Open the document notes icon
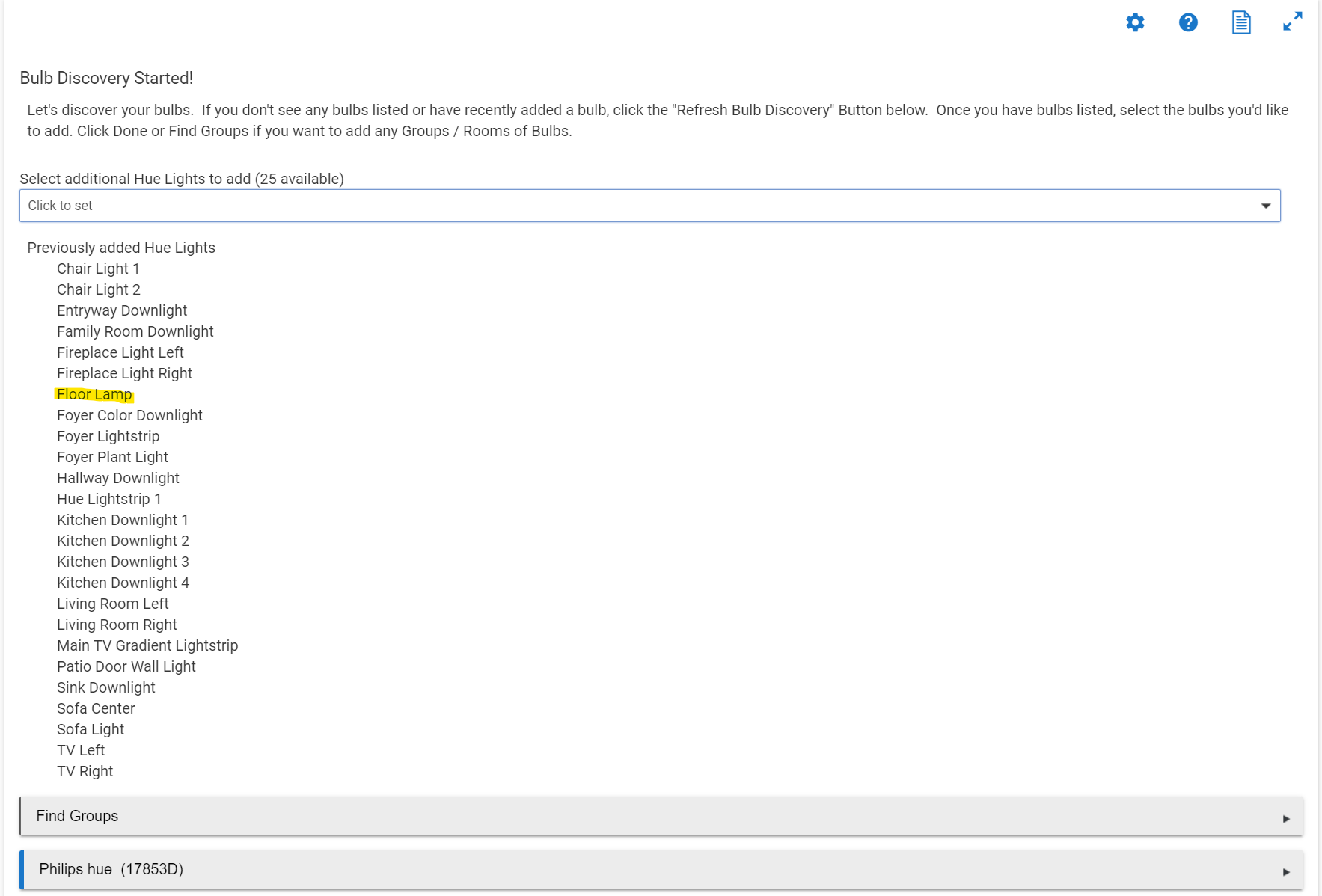The image size is (1322, 896). pyautogui.click(x=1241, y=22)
